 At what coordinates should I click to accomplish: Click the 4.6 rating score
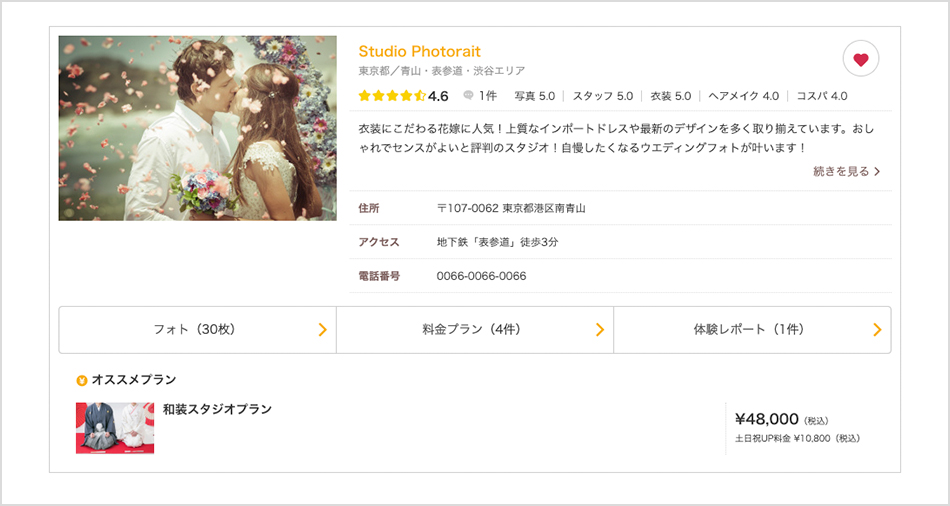click(438, 96)
